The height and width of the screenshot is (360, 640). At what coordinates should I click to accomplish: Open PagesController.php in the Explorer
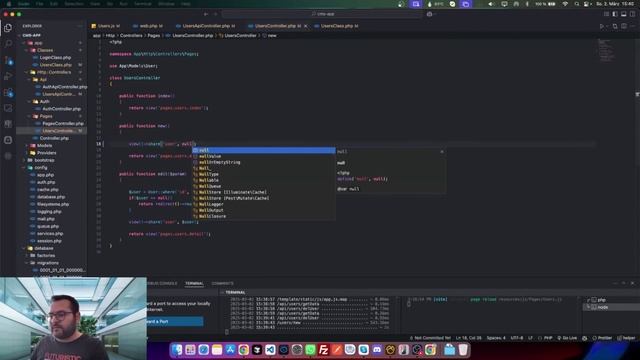[63, 124]
